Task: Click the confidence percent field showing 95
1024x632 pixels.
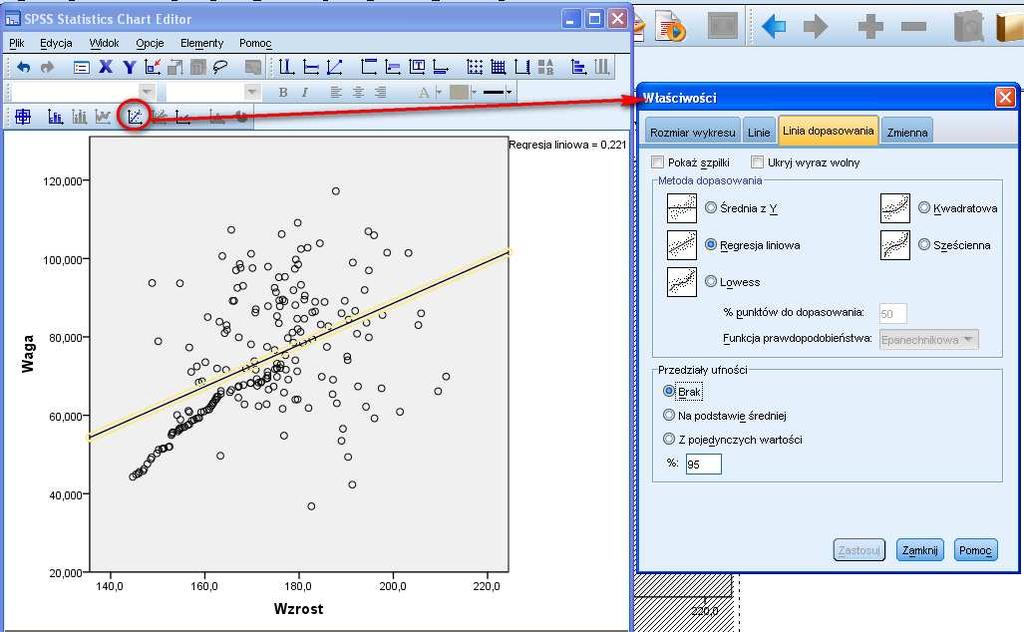Action: point(703,464)
